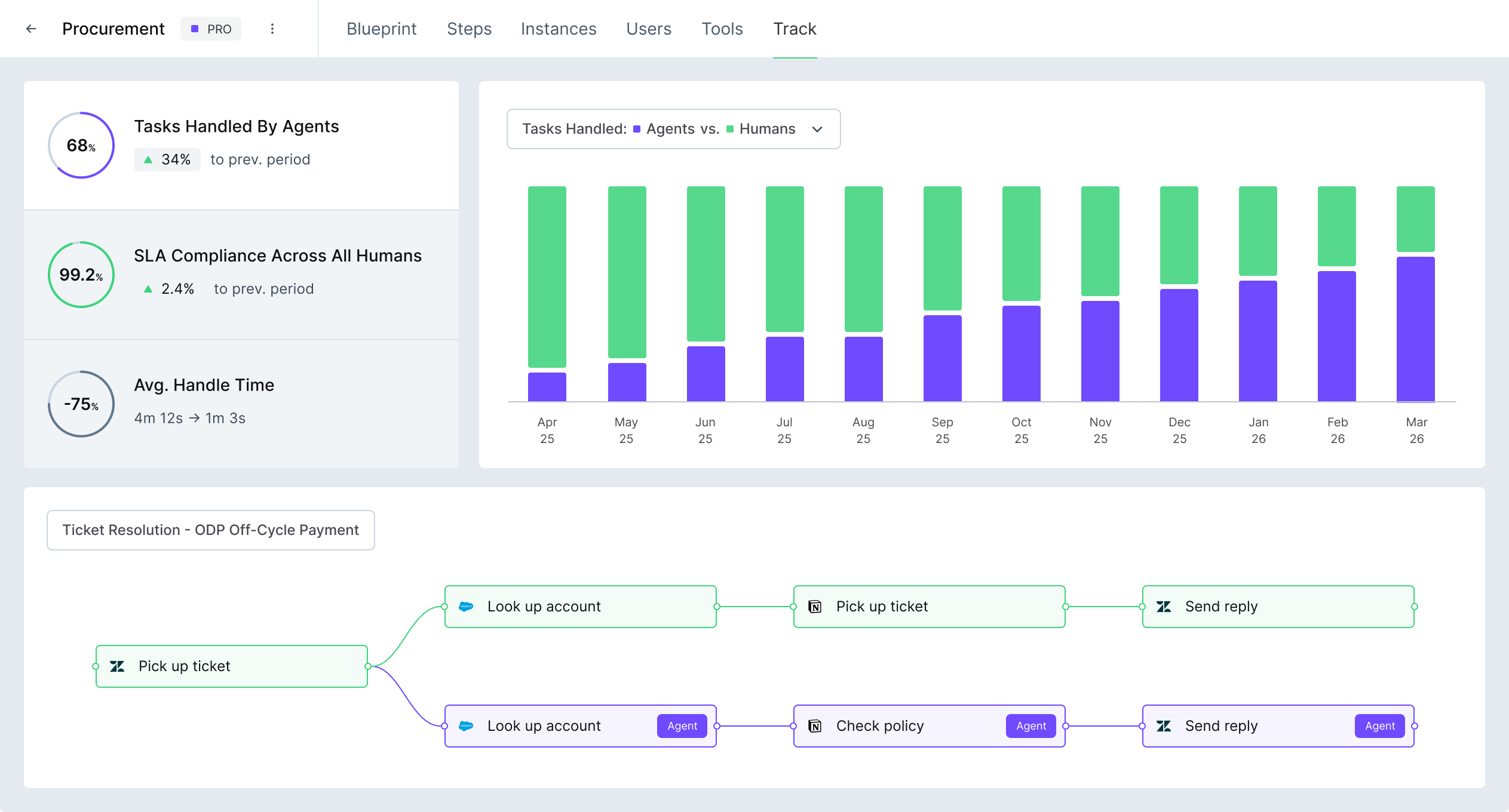Click the purple Agents bar for Mar 26
Screen dimensions: 1509x812
(1415, 328)
